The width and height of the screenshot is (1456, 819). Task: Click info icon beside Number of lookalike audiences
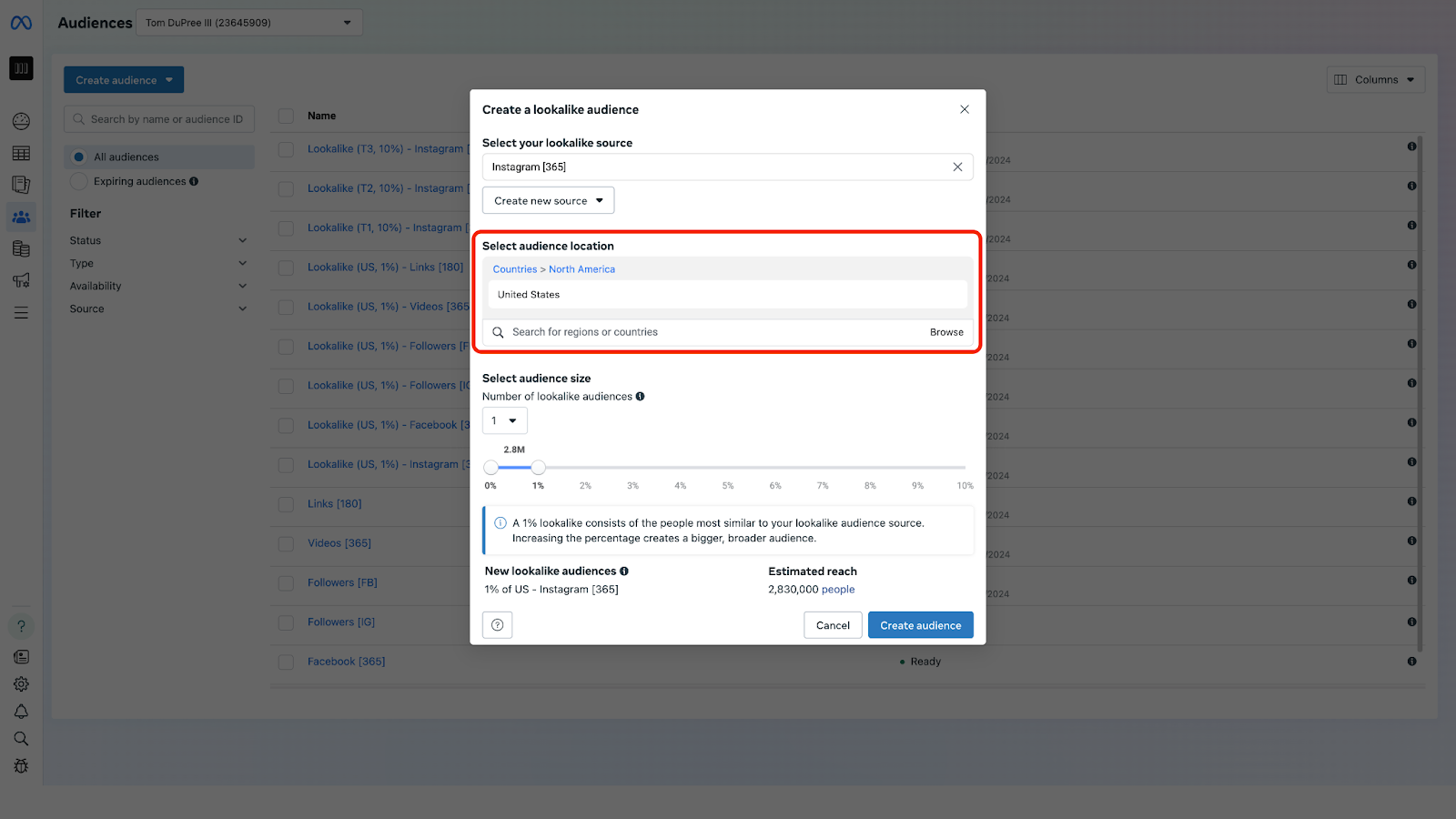(x=640, y=396)
